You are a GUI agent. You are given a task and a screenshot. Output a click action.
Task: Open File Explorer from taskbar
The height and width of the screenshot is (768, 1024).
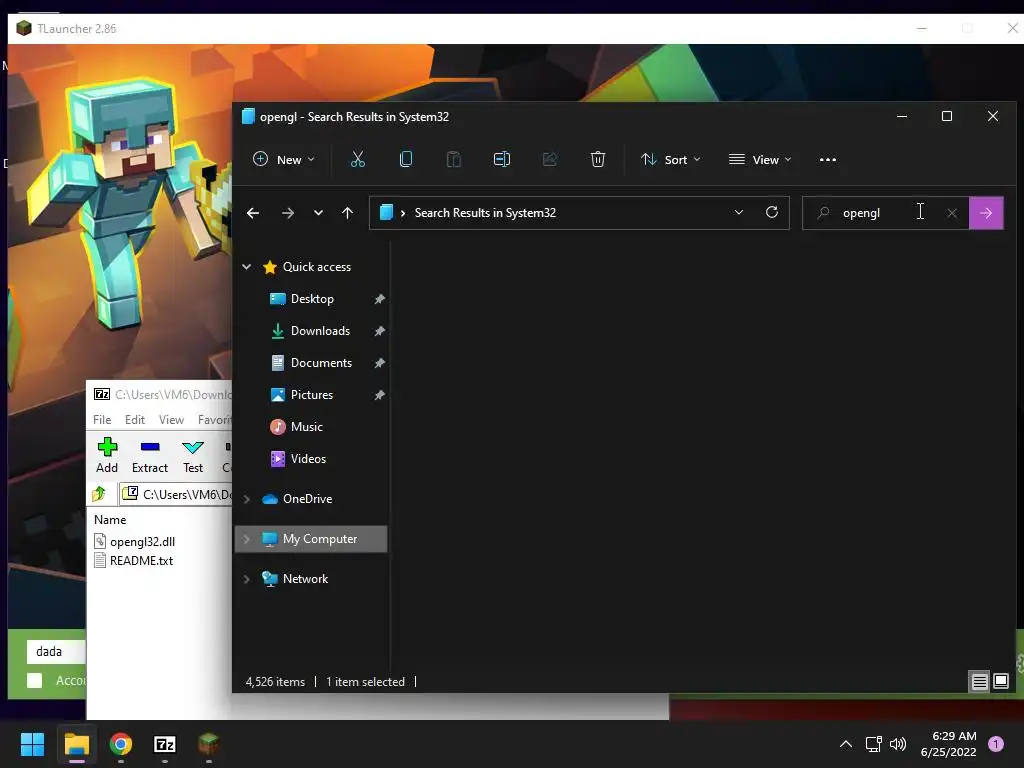tap(76, 744)
